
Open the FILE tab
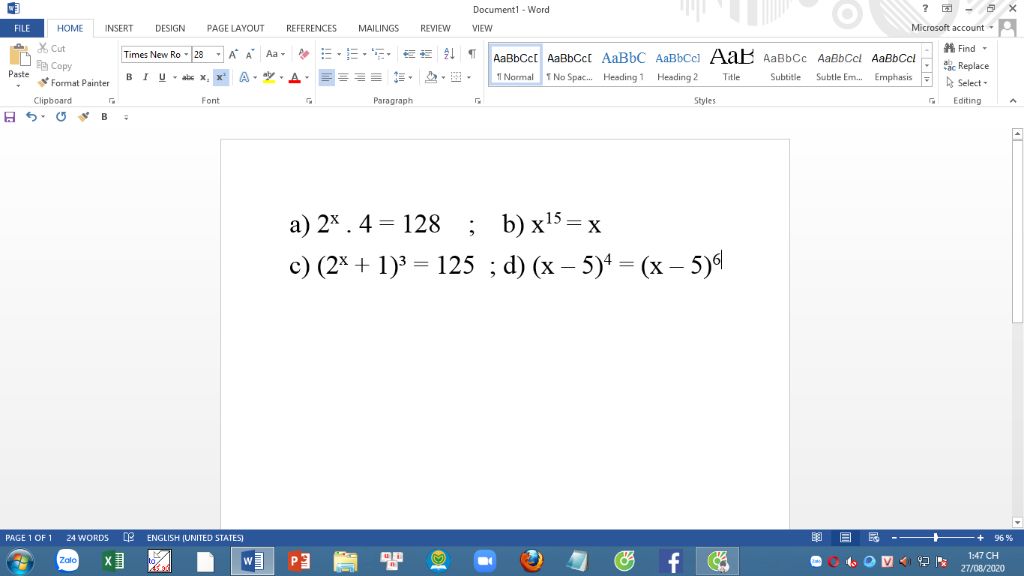pyautogui.click(x=22, y=28)
